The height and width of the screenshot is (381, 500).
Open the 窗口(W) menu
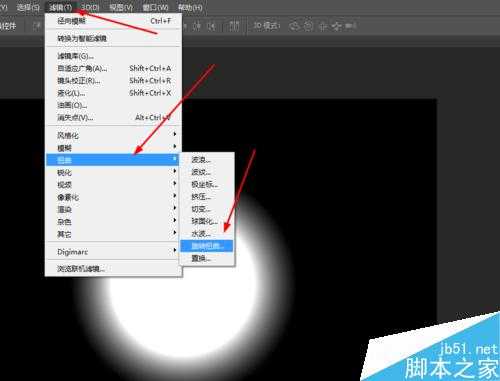(156, 7)
